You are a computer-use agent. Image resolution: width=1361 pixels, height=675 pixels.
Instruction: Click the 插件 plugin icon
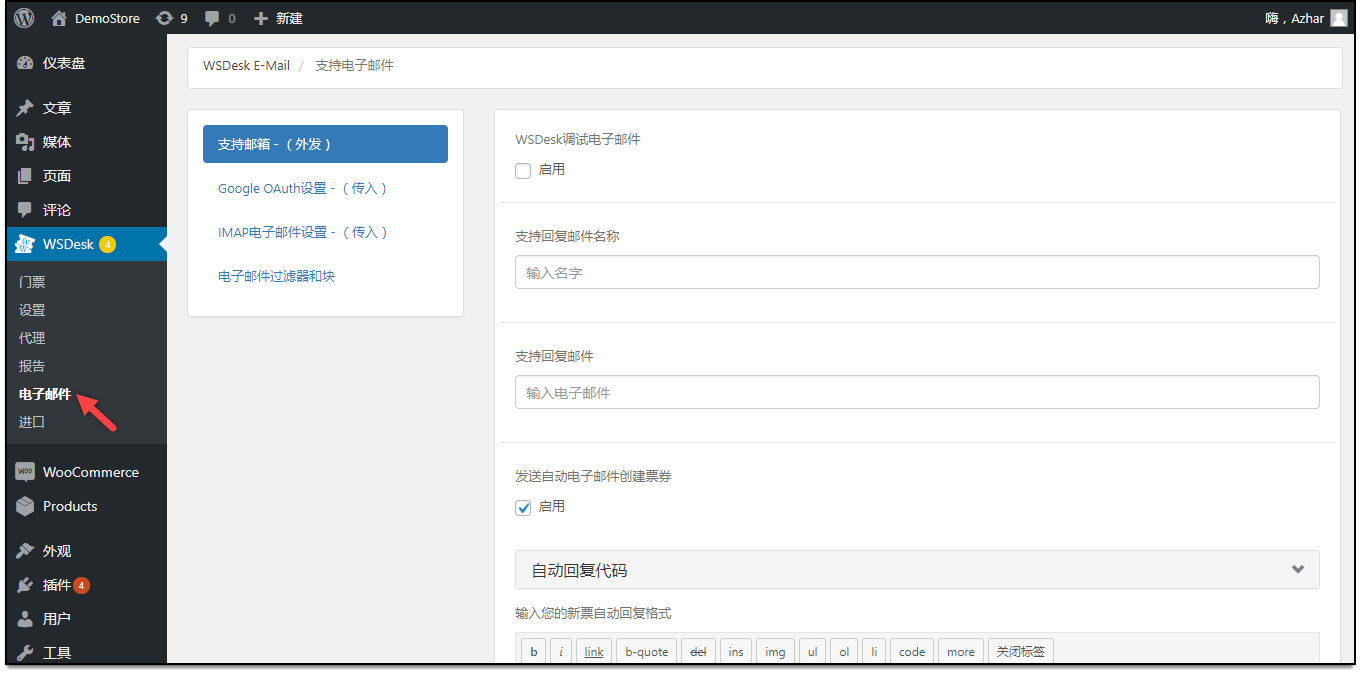26,585
